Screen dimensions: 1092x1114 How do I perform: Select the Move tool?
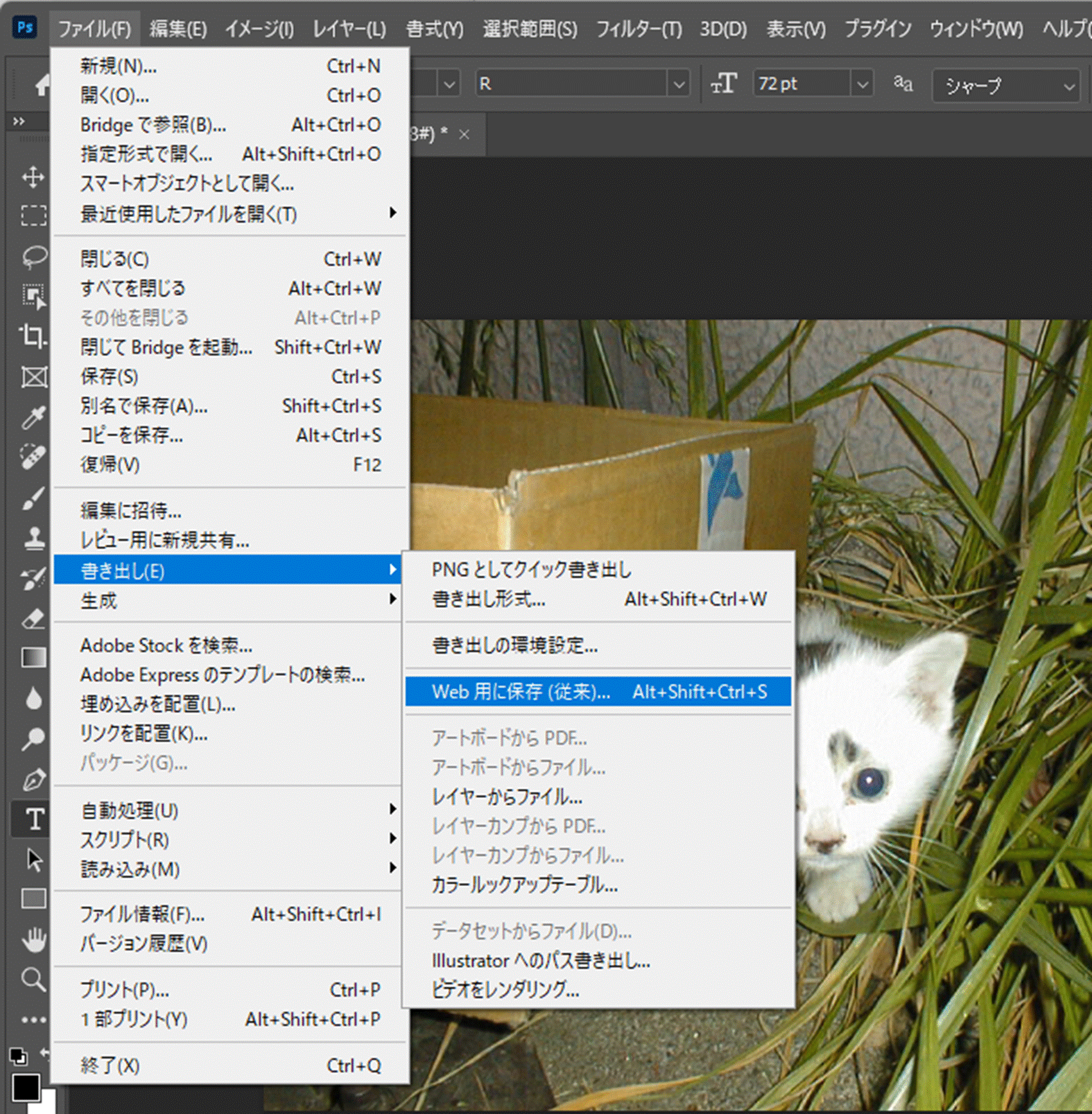33,177
